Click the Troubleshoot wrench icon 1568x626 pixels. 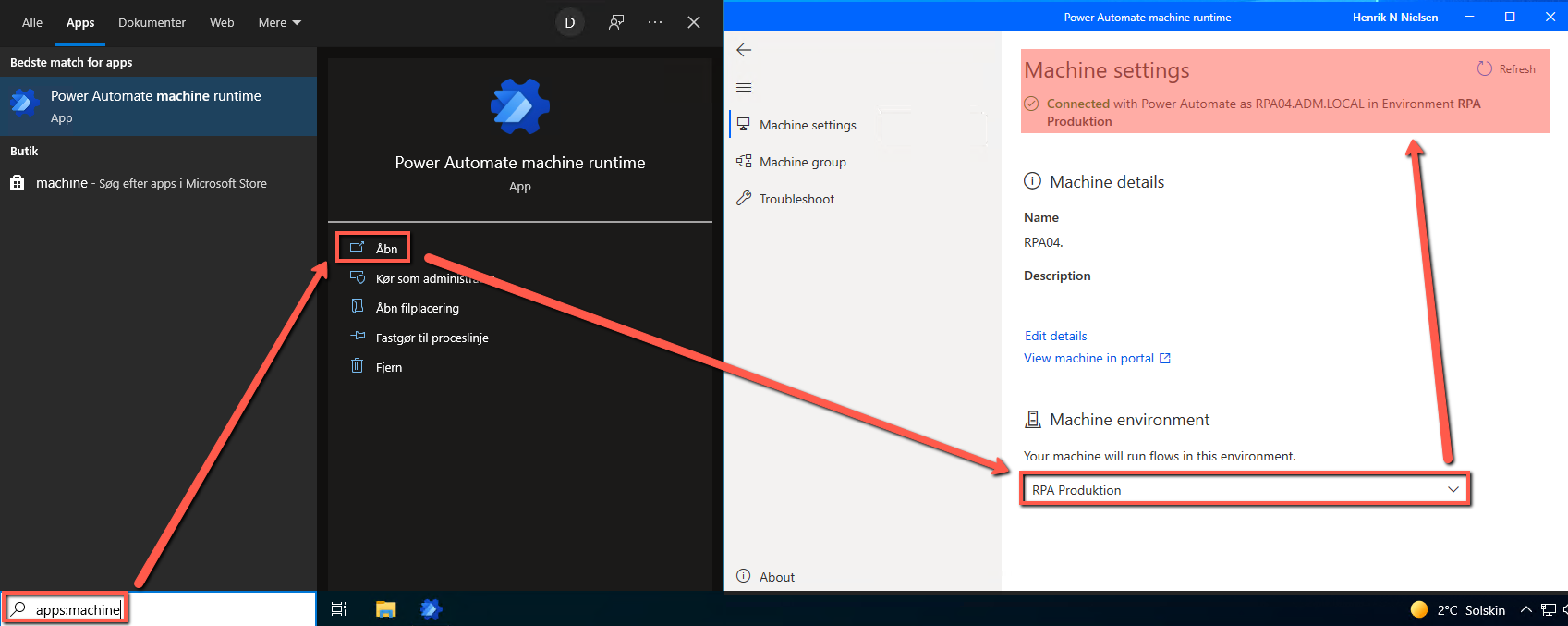[744, 198]
